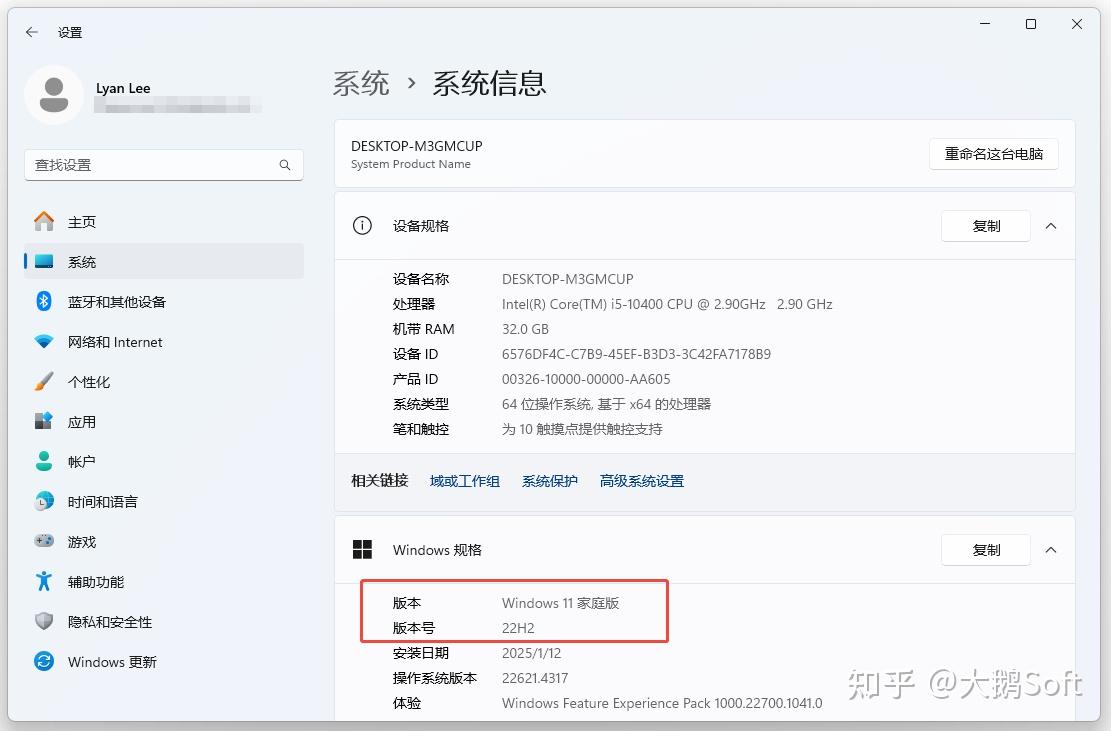Viewport: 1111px width, 731px height.
Task: Click the OS build 22621.4317
Action: point(535,678)
